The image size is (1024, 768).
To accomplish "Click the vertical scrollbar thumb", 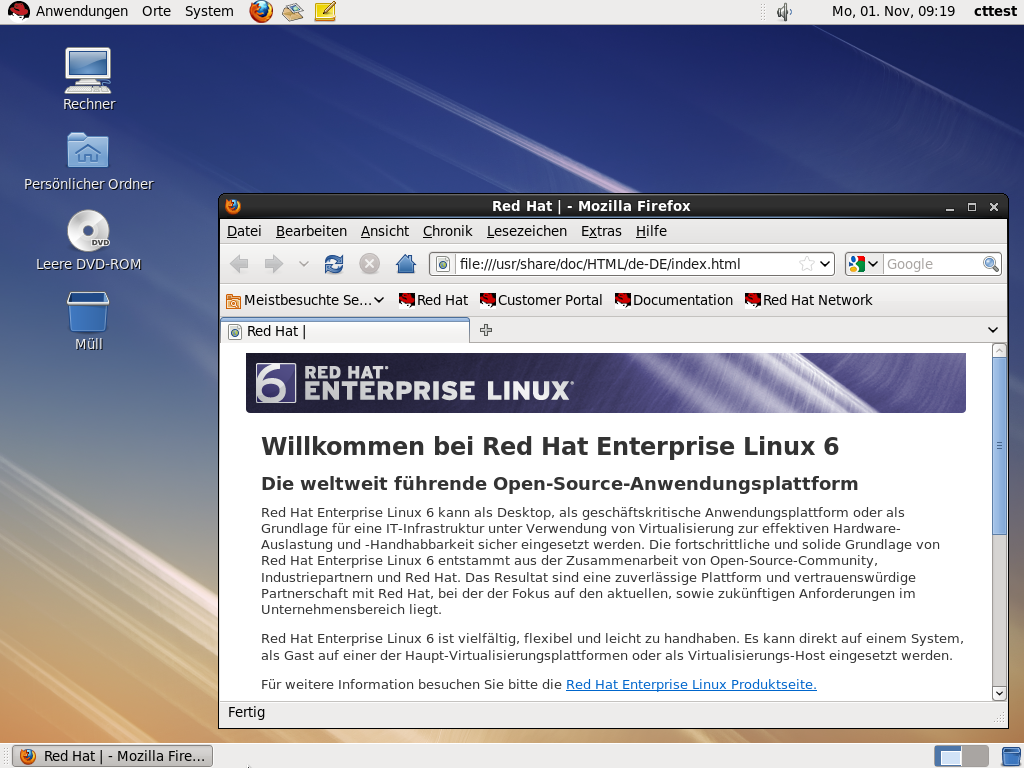I will 999,446.
